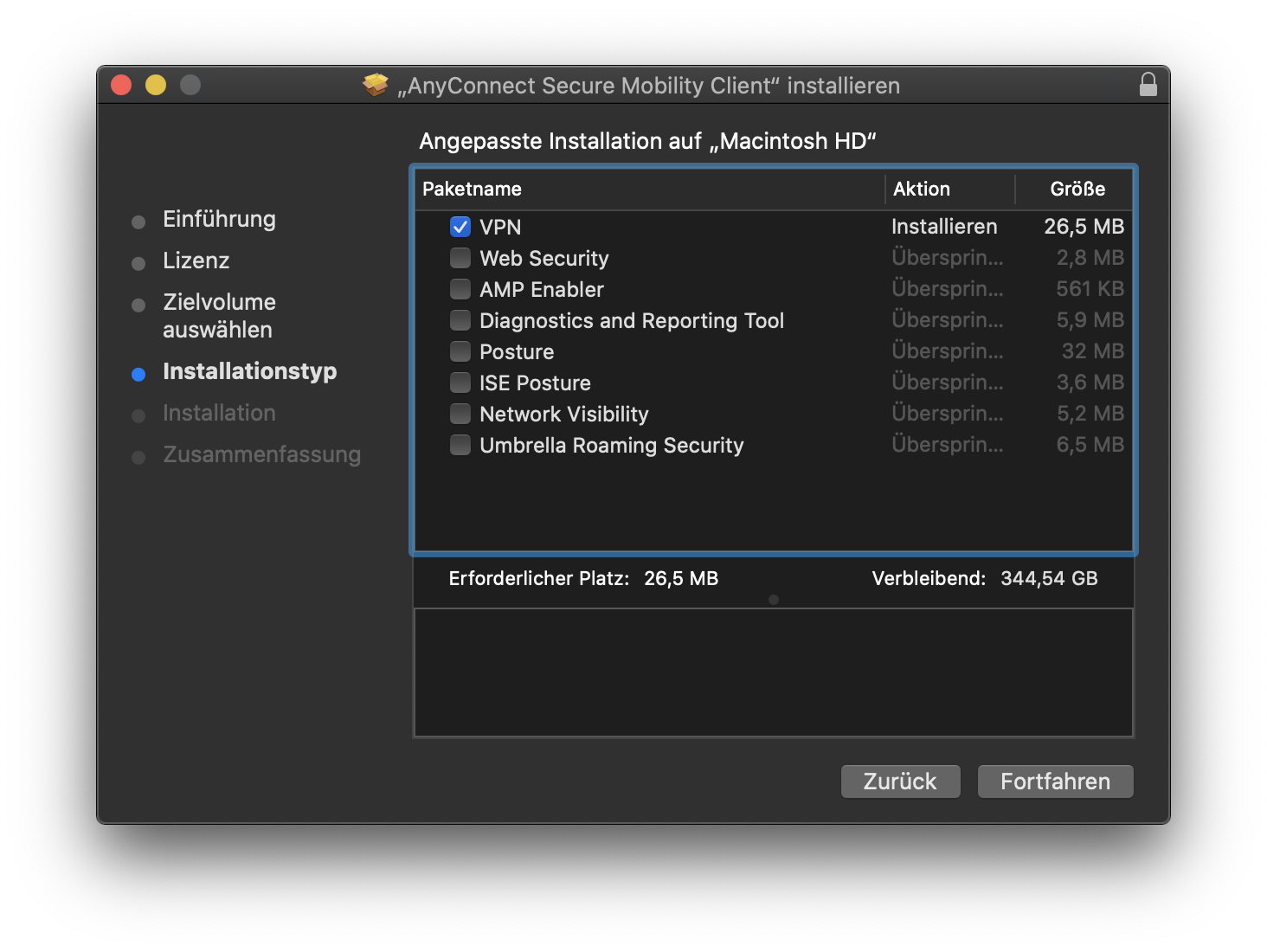Enable ISE Posture installation
The width and height of the screenshot is (1267, 952).
coord(460,383)
